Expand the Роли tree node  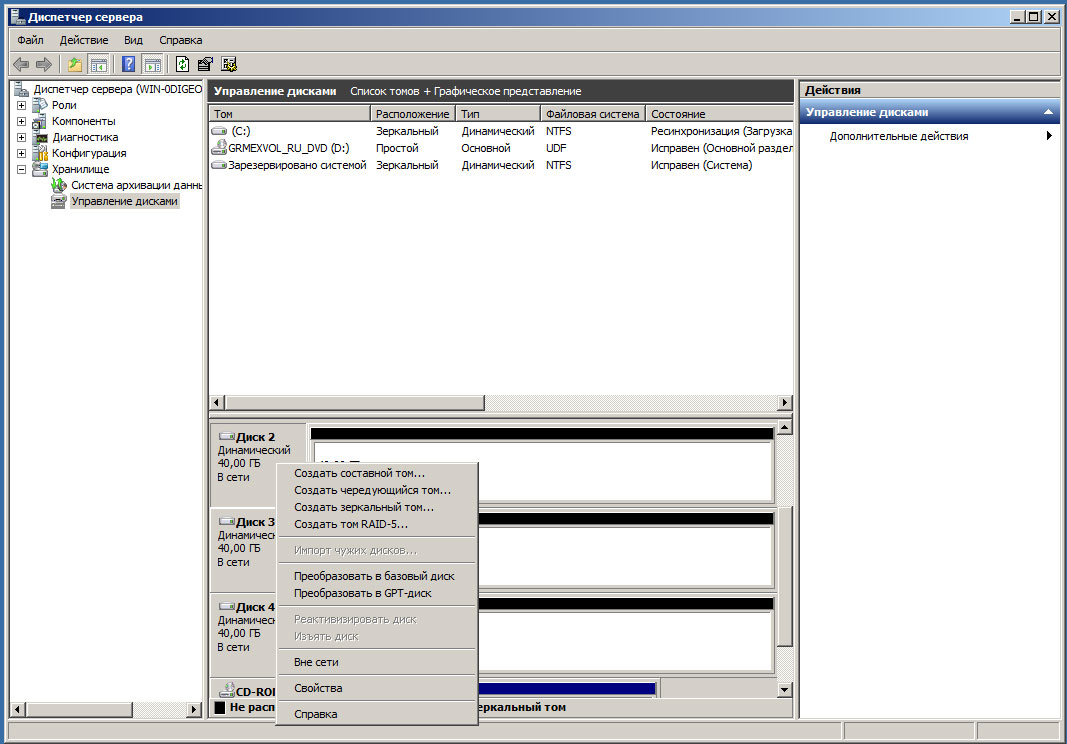pos(21,106)
